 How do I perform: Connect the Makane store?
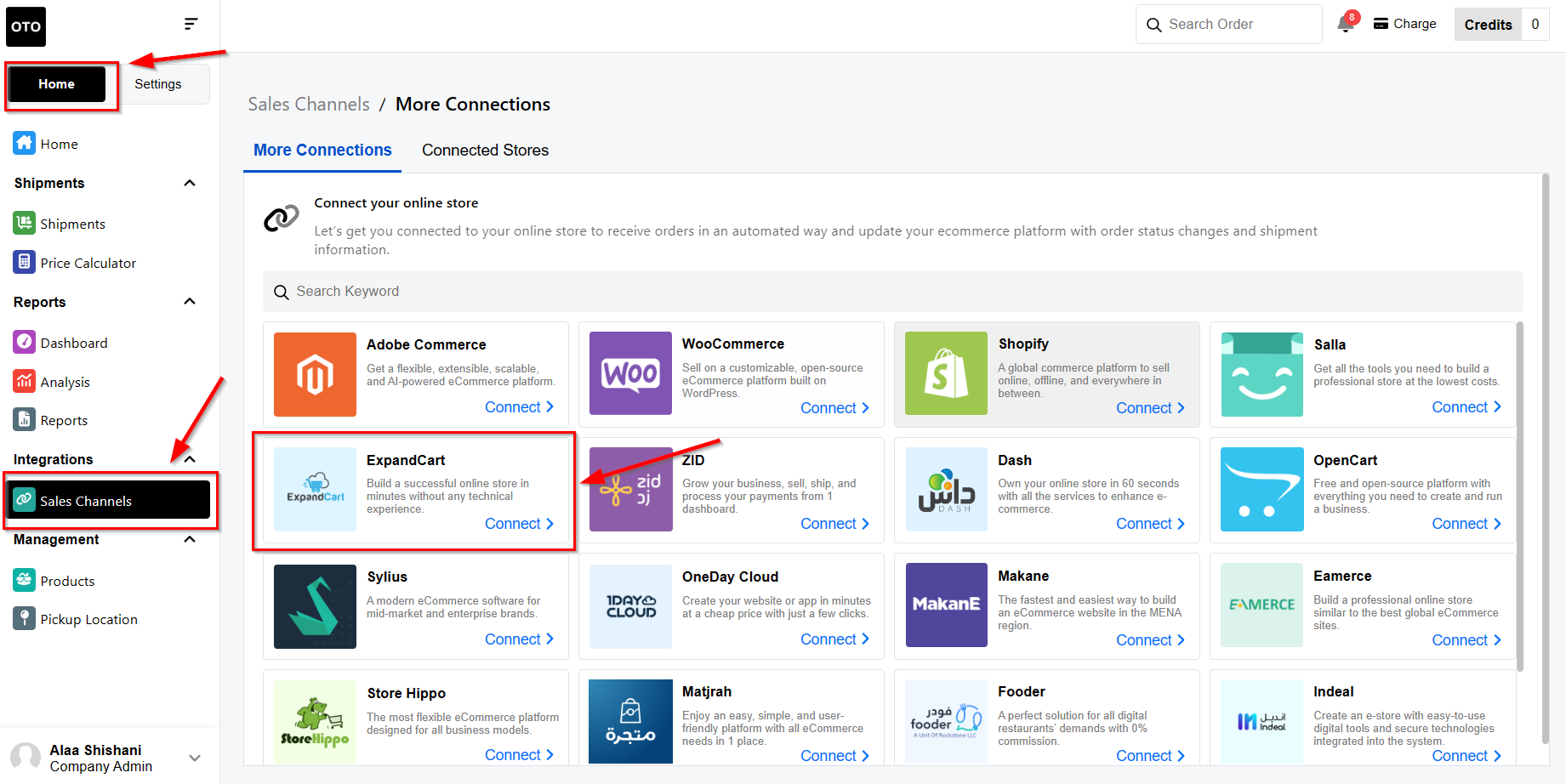tap(1150, 640)
